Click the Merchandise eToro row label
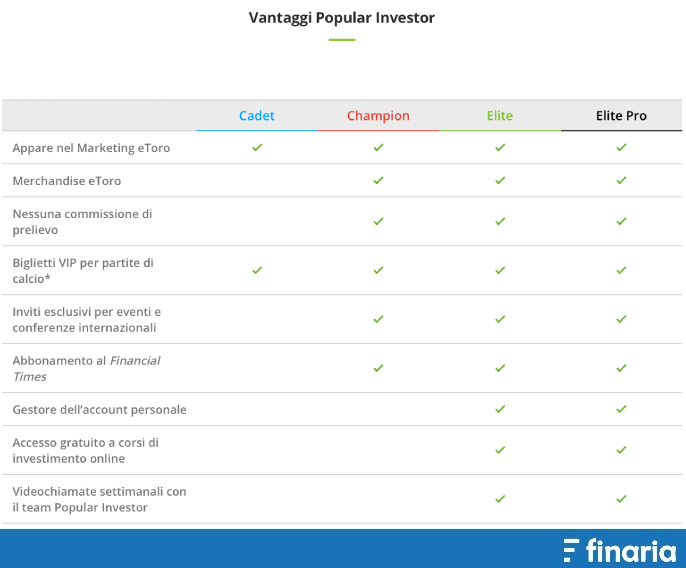 tap(67, 181)
